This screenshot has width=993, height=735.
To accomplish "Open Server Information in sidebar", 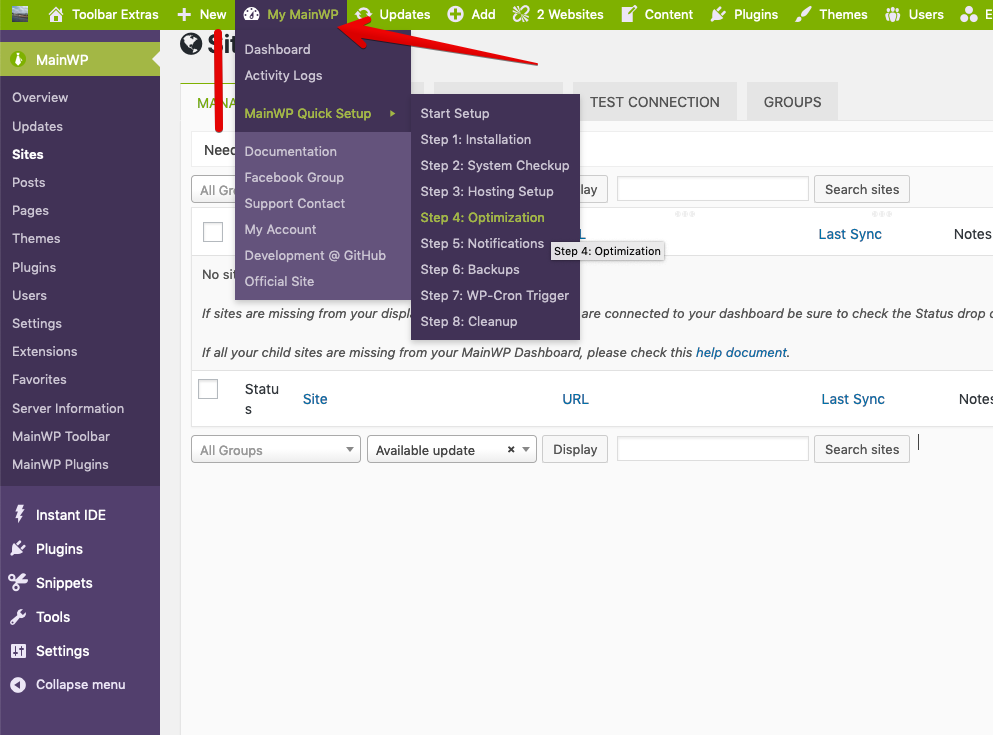I will coord(68,408).
